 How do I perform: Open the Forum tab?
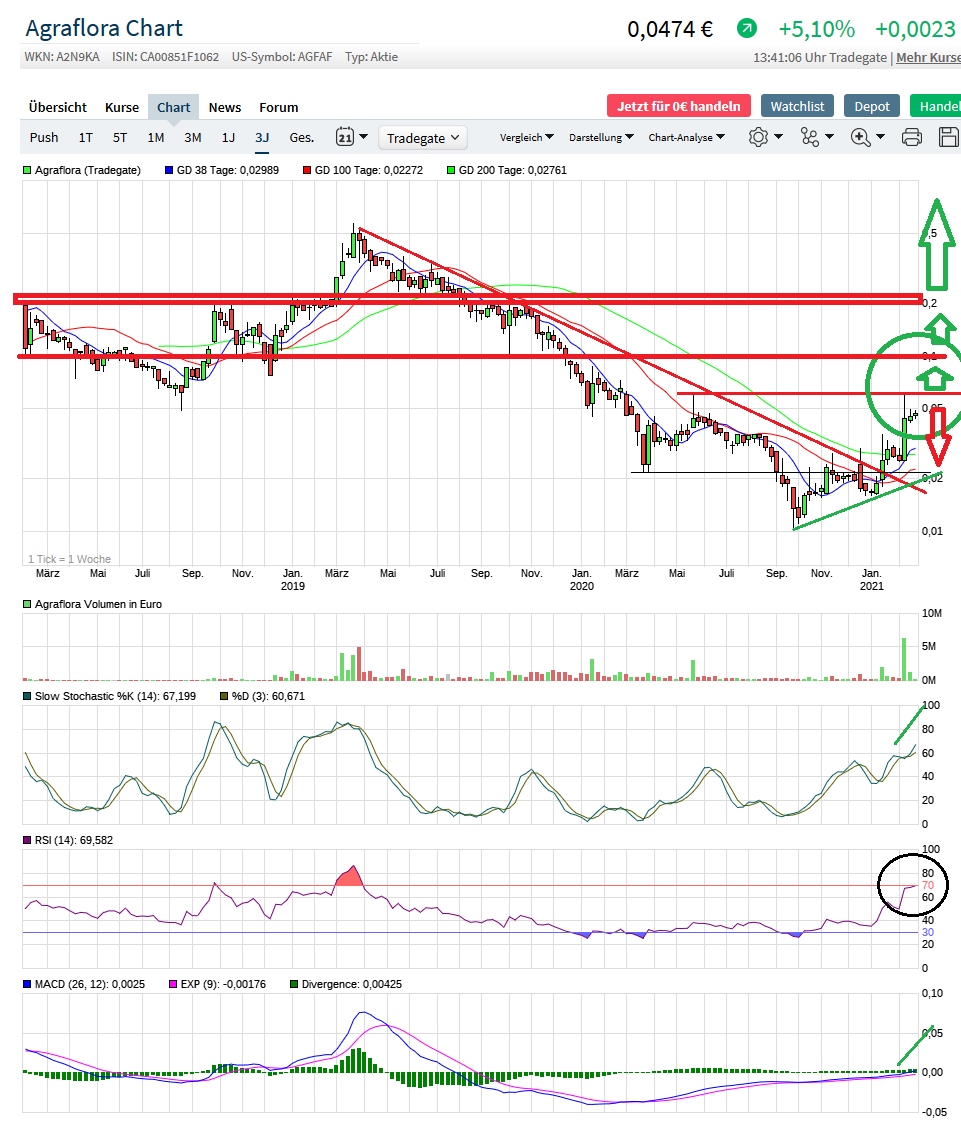pos(278,107)
